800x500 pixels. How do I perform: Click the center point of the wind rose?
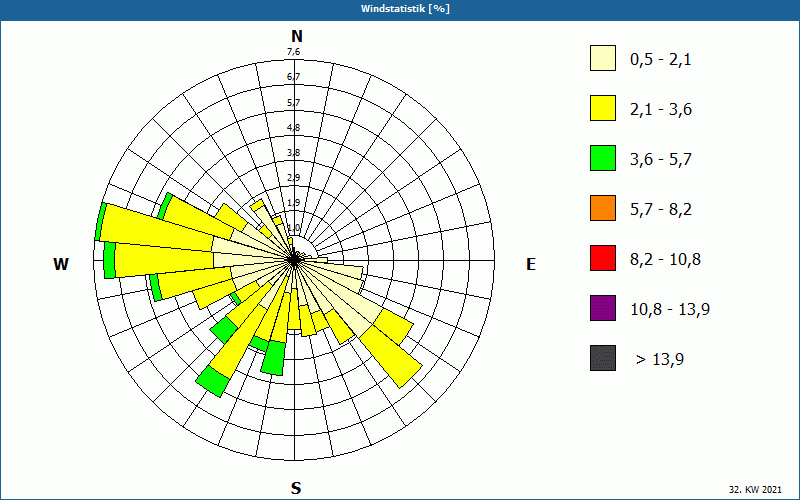click(294, 260)
